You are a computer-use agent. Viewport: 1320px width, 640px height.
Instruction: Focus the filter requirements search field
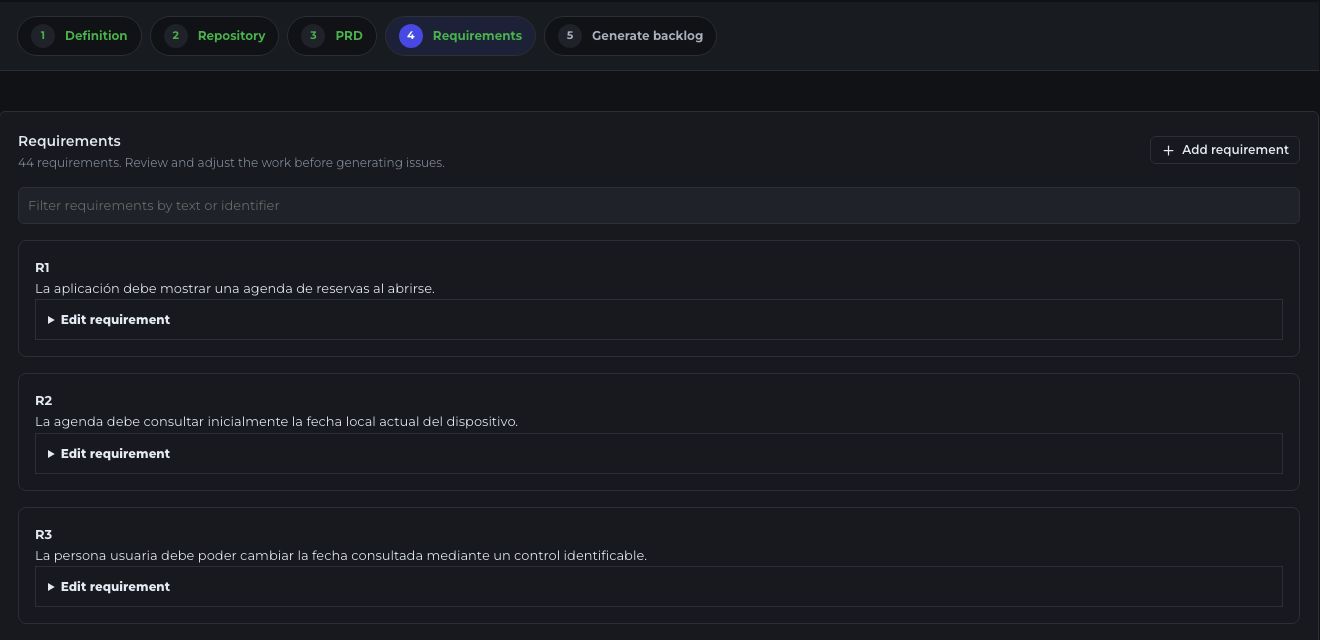pos(658,205)
